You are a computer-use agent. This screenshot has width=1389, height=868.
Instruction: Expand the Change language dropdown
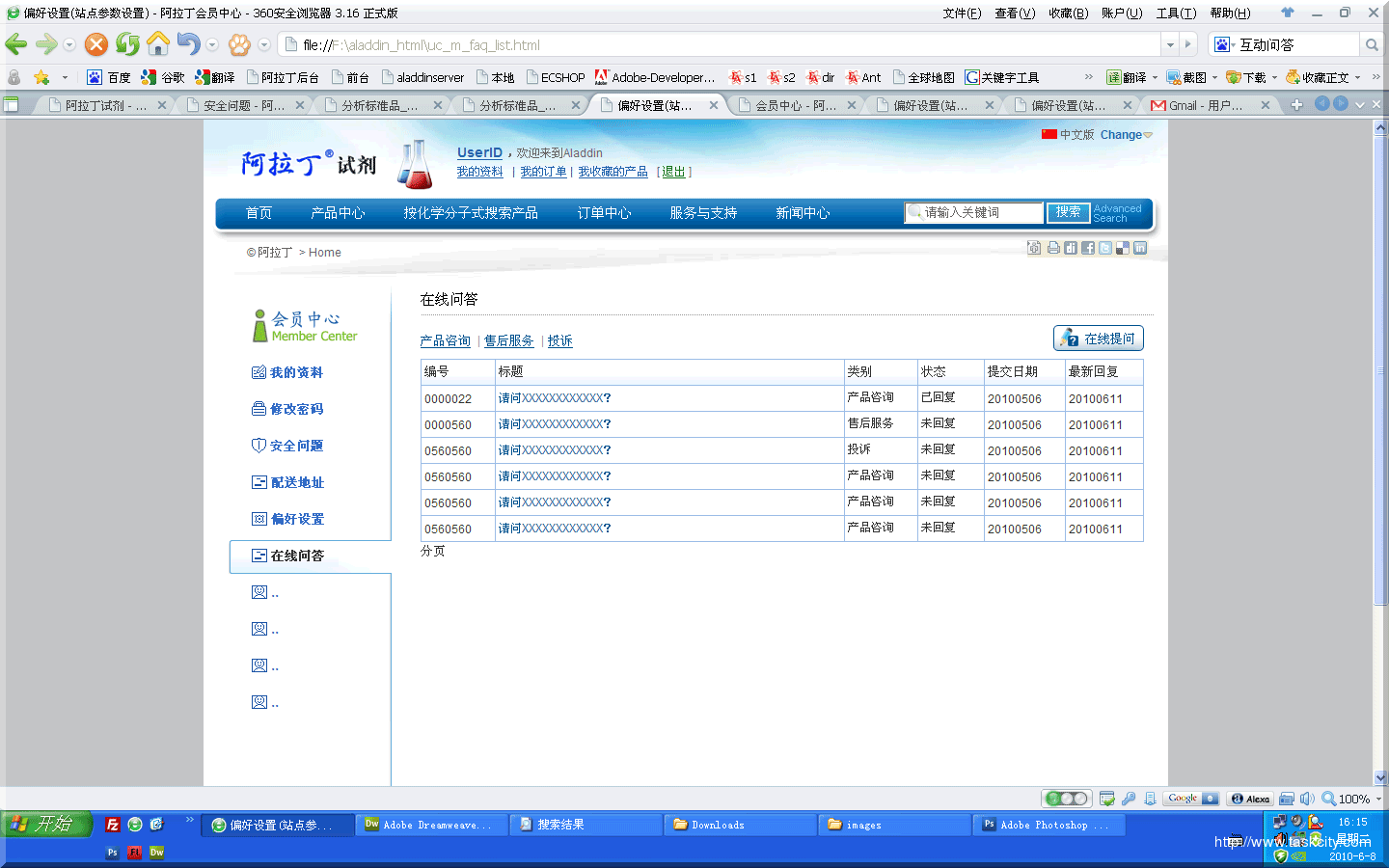1126,135
